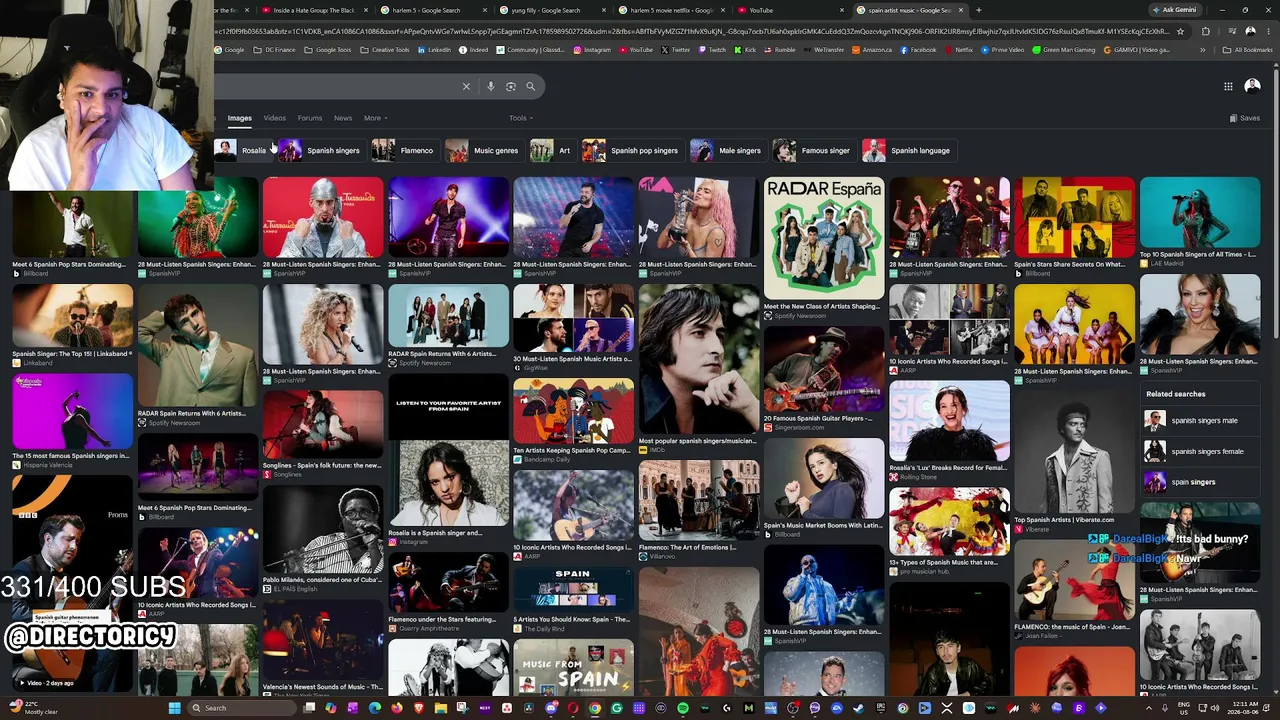Open the Twitch bookmark
Screen dimensions: 1280x720
coord(712,50)
